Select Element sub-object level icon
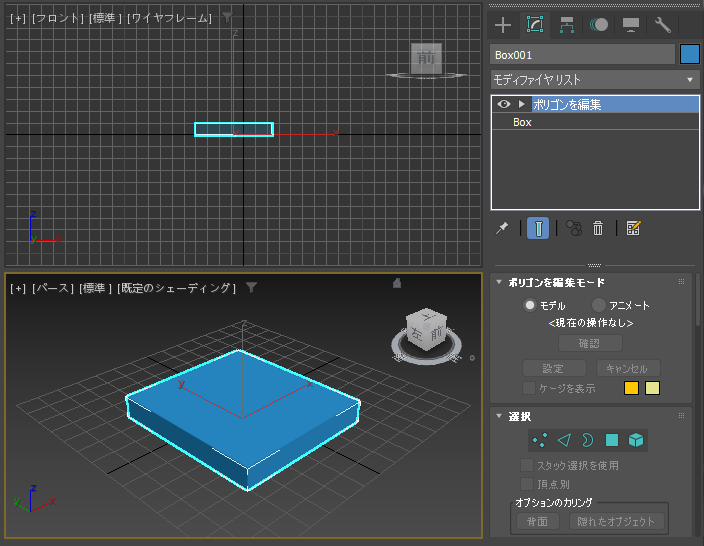 (x=636, y=440)
